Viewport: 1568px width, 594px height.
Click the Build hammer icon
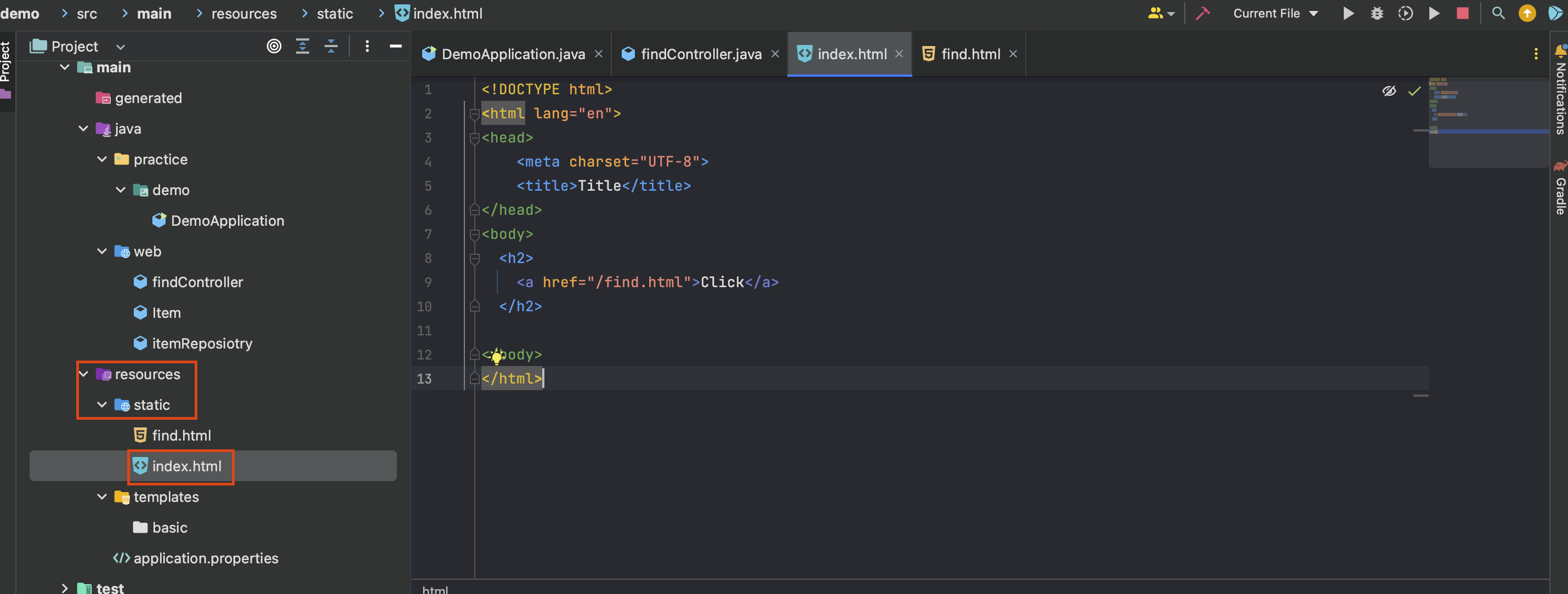(1203, 13)
